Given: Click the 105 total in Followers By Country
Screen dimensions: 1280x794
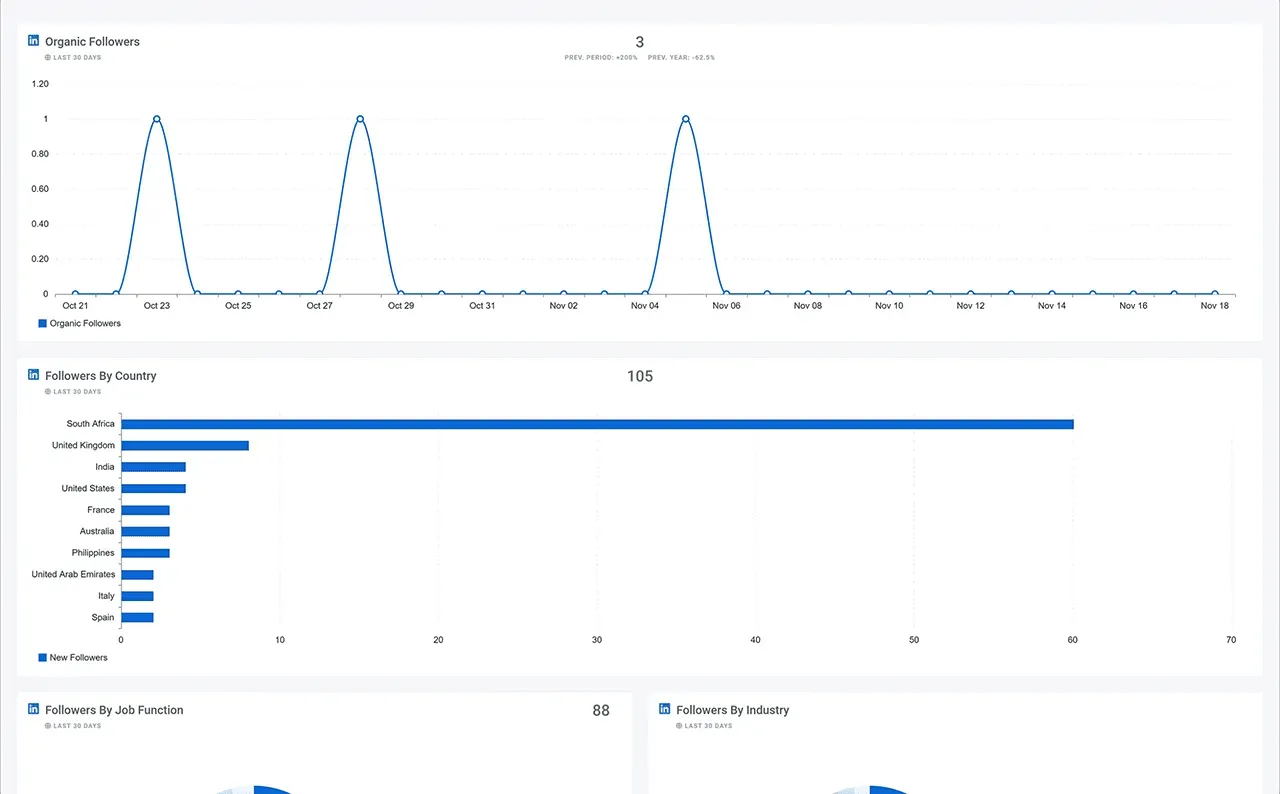Looking at the screenshot, I should [x=640, y=376].
